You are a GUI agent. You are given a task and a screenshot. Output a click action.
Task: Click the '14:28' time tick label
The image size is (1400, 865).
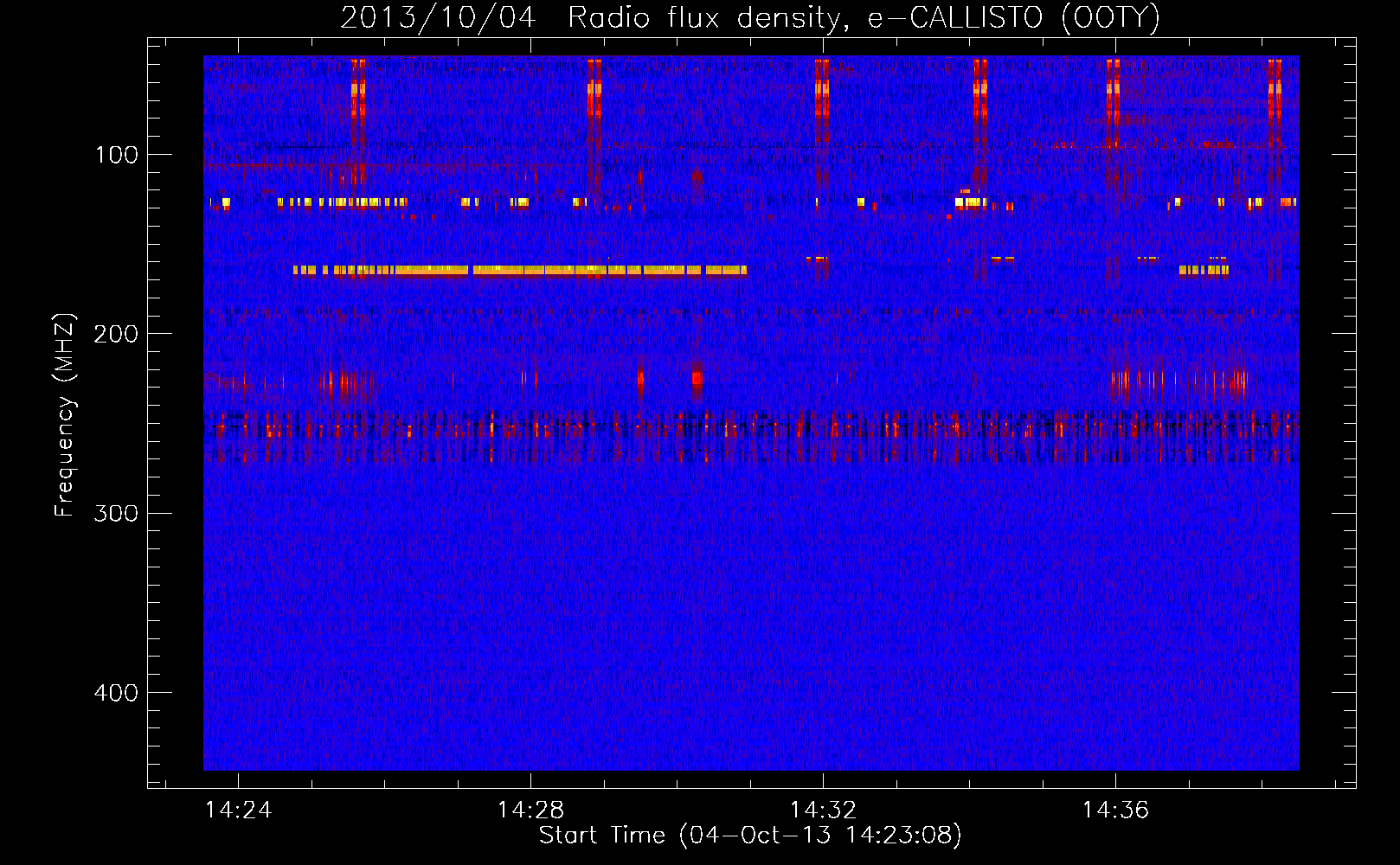coord(530,810)
